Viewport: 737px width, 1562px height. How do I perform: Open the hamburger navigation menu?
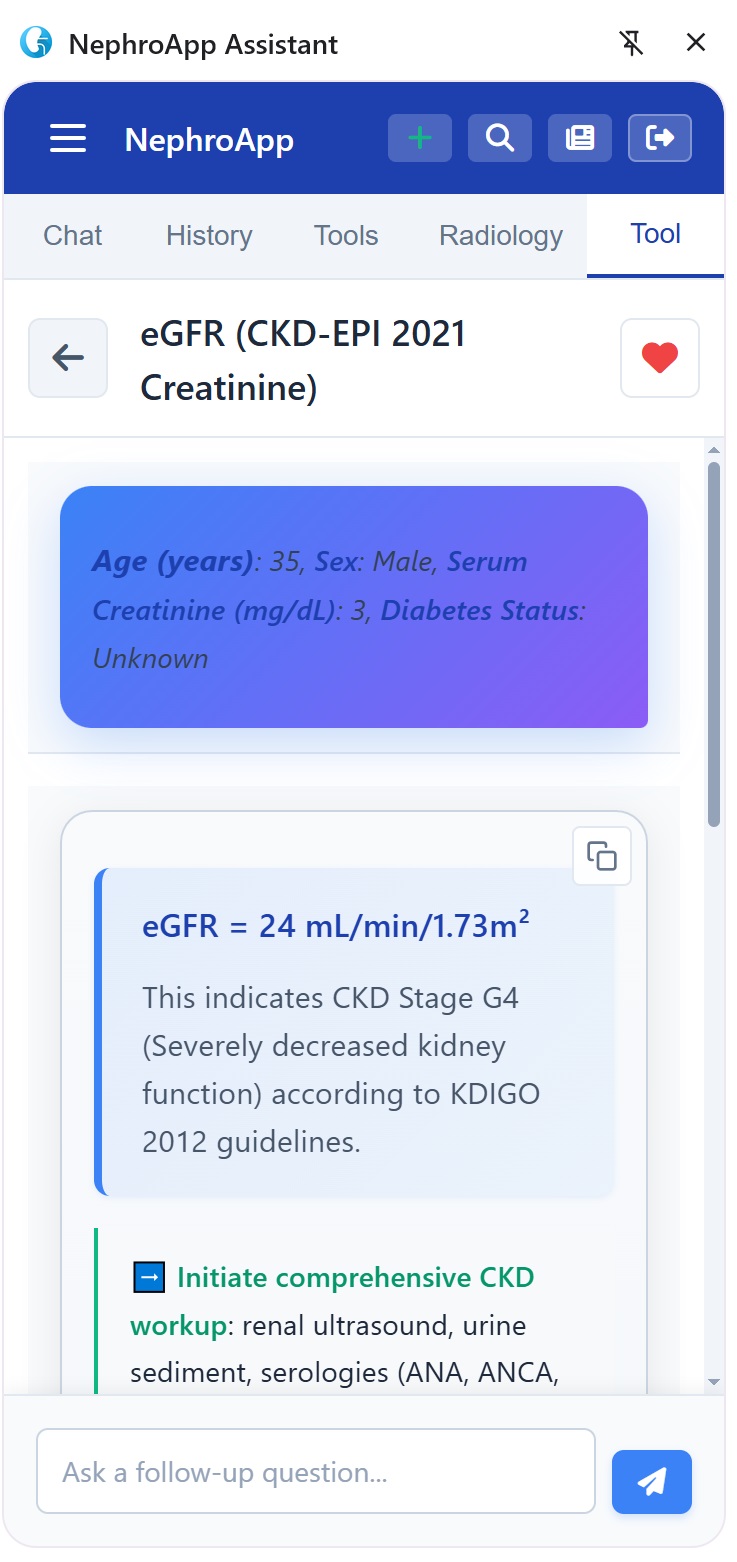click(x=68, y=138)
